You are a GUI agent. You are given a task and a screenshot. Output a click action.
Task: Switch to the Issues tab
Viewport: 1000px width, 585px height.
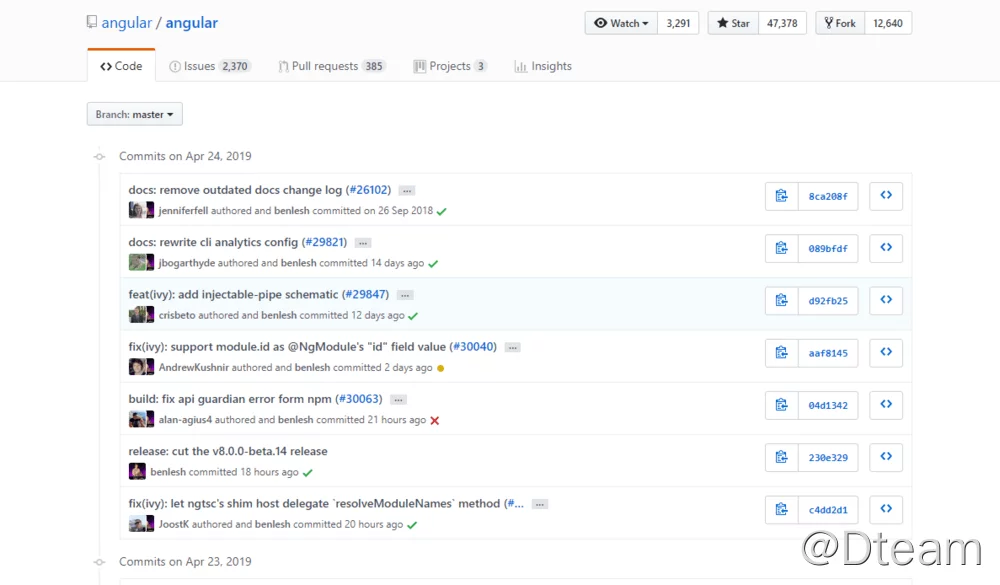pos(210,66)
